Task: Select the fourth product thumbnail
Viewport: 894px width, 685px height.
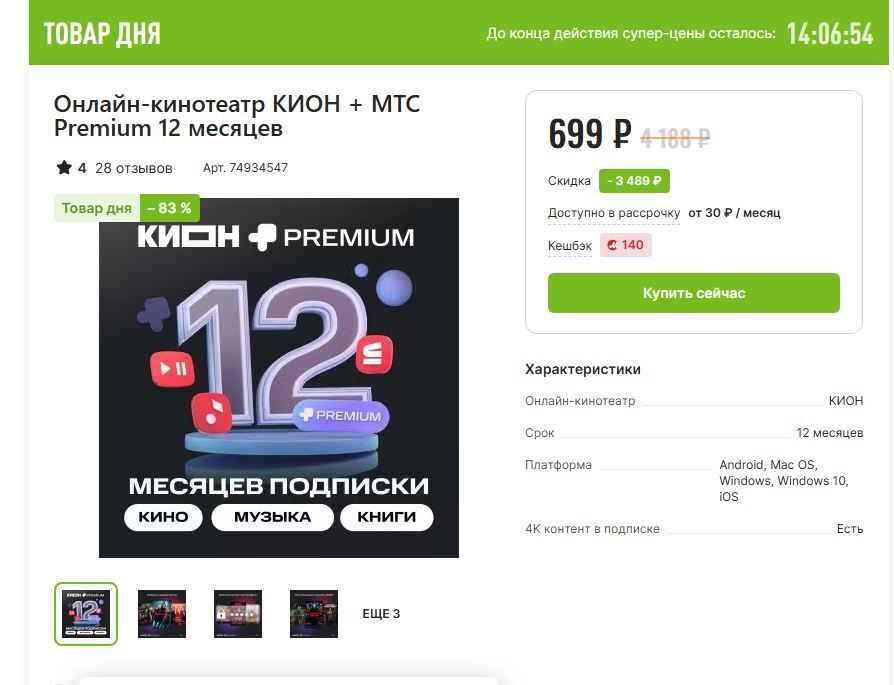Action: pos(314,614)
